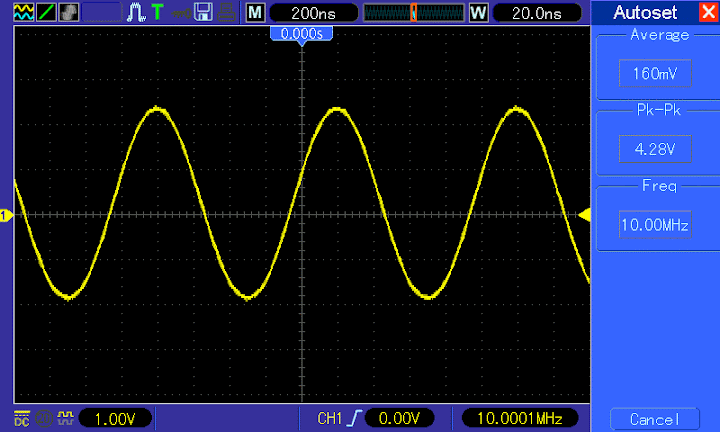Click the waveform memory position bar
720x432 pixels.
(413, 13)
